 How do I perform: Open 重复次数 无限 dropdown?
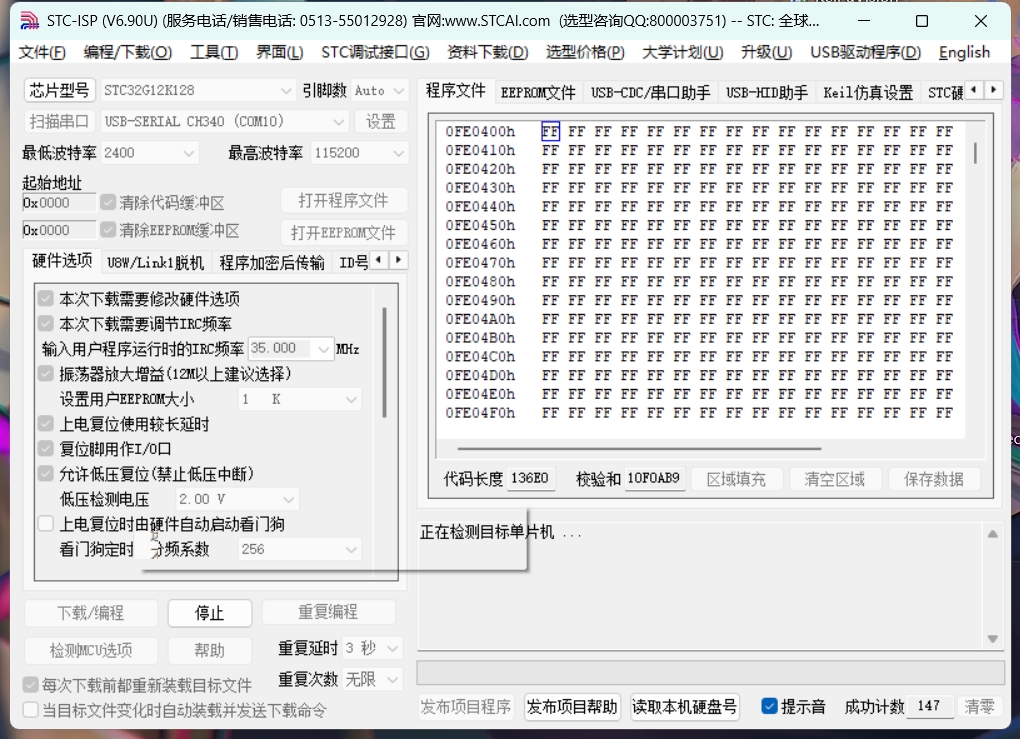[x=372, y=680]
